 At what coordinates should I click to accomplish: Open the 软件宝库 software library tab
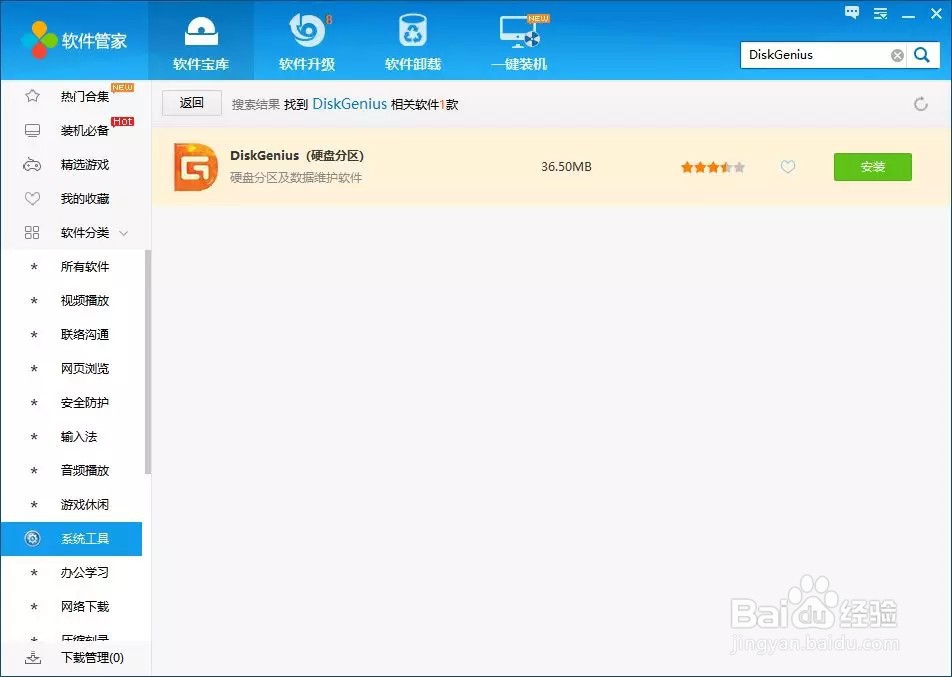click(201, 40)
